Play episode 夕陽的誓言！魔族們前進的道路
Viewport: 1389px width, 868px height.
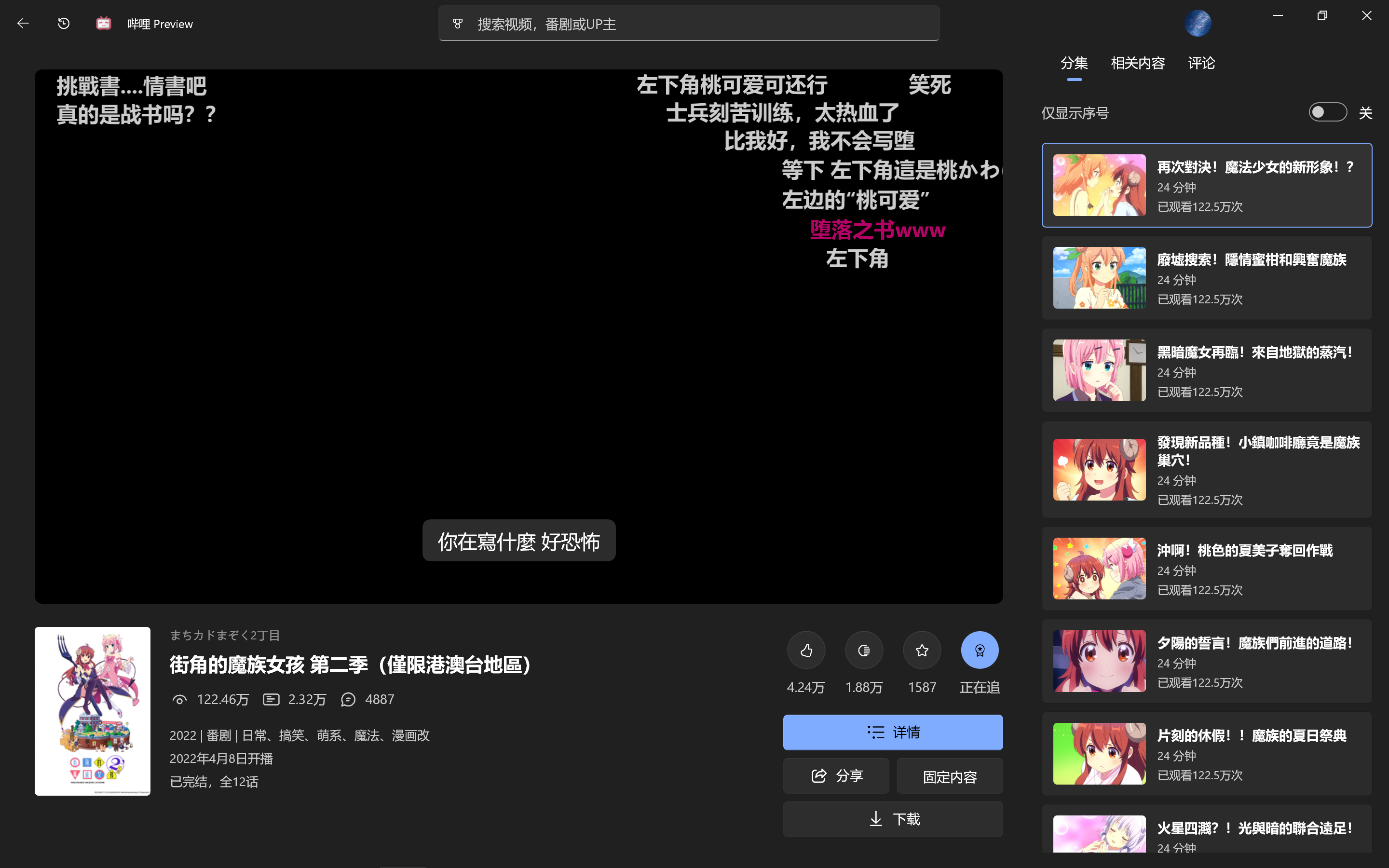(x=1207, y=661)
